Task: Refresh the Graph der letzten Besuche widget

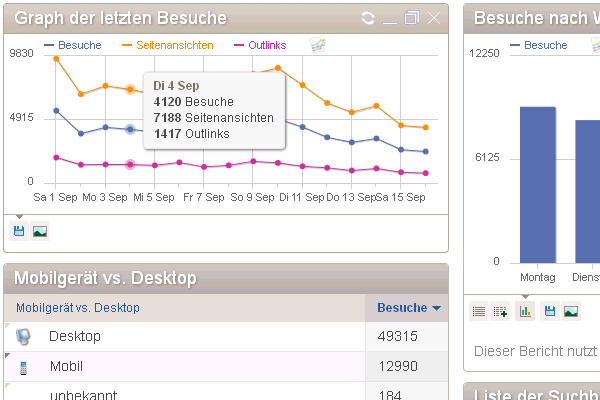Action: tap(368, 18)
